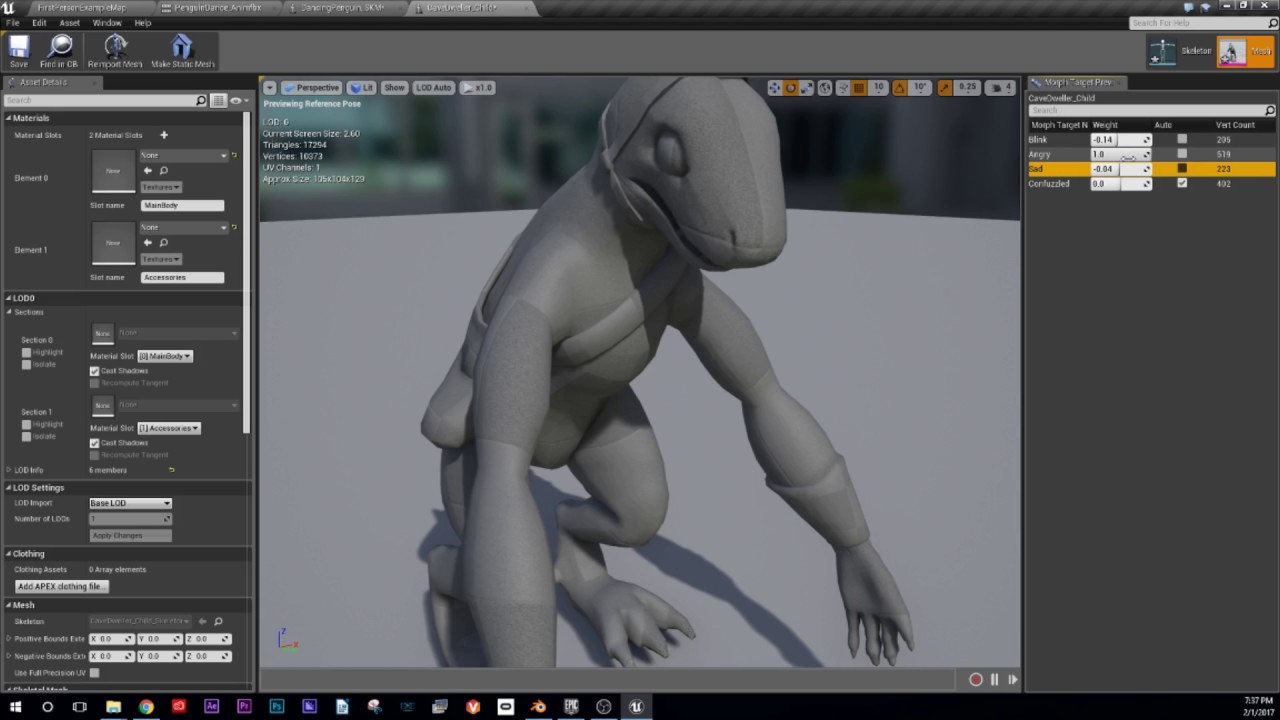Toggle rotation snapping in the viewport
Image resolution: width=1280 pixels, height=720 pixels.
pyautogui.click(x=900, y=88)
